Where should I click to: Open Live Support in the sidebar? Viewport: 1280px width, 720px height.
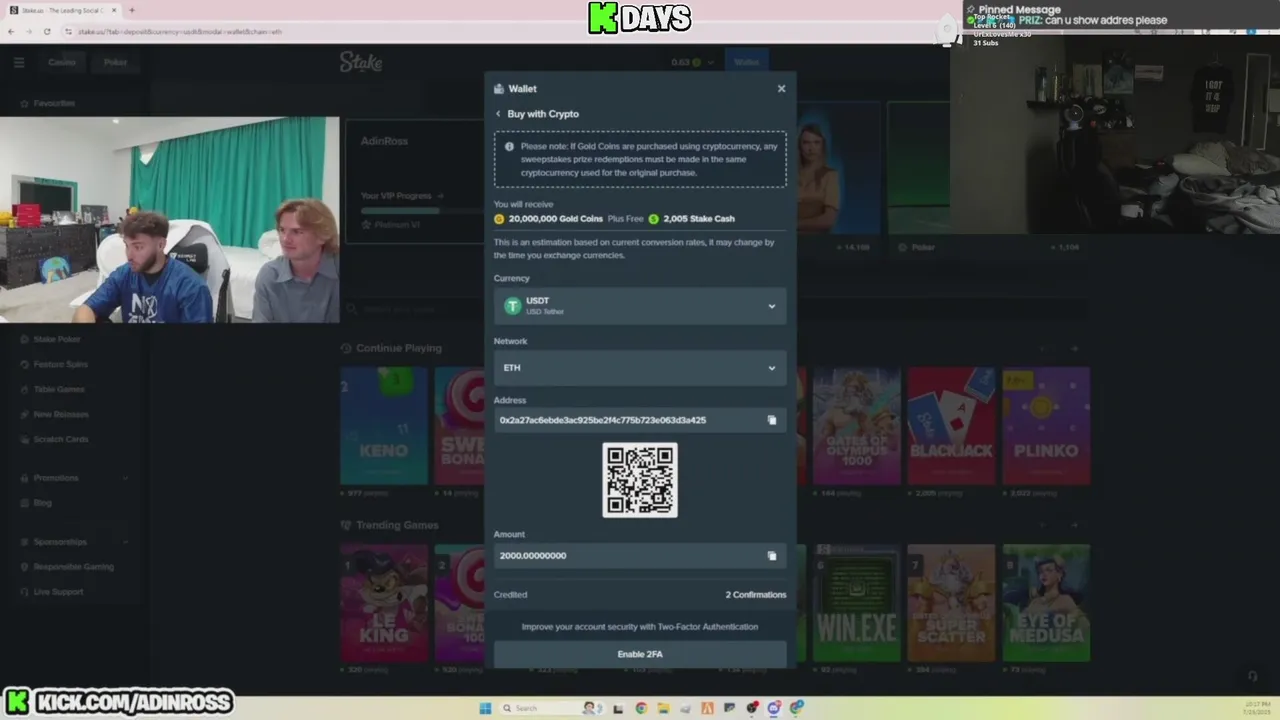(58, 592)
